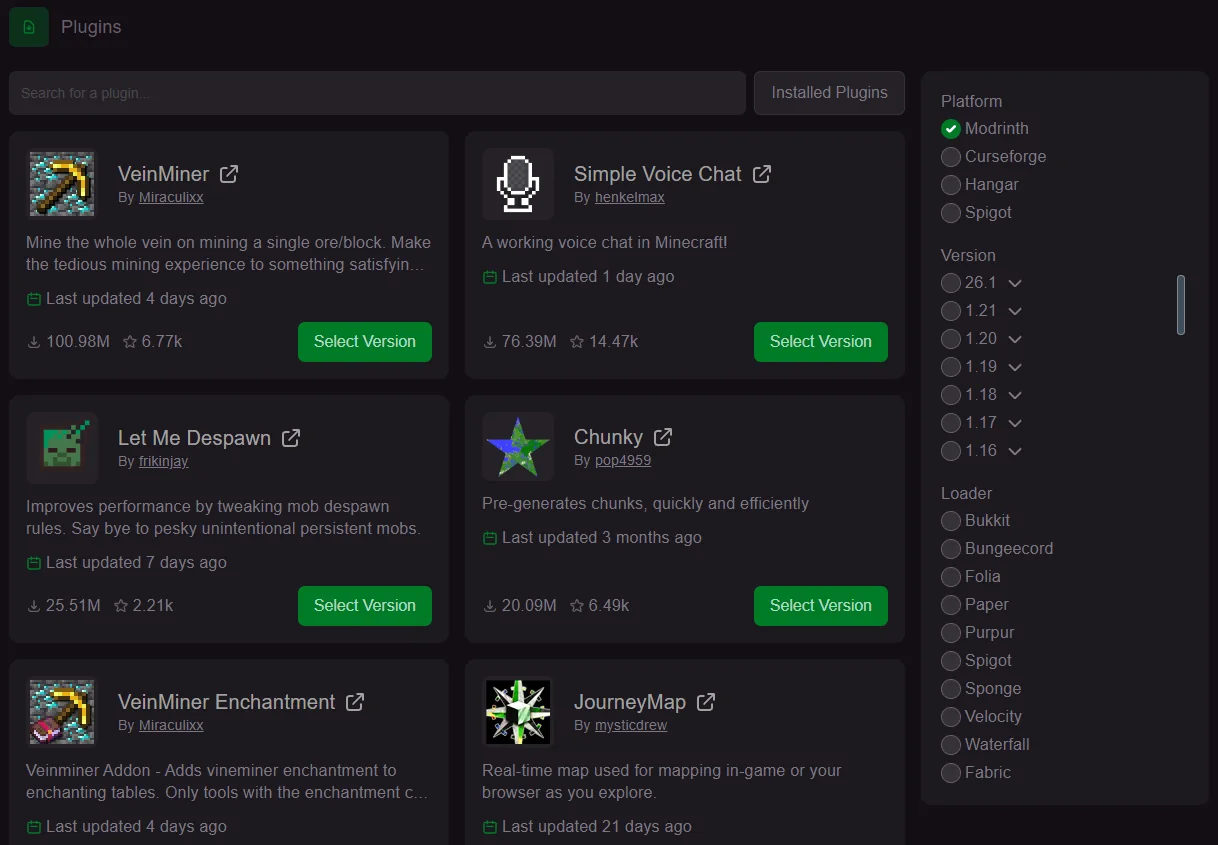
Task: Click the Simple Voice Chat microphone thumbnail
Action: point(518,184)
